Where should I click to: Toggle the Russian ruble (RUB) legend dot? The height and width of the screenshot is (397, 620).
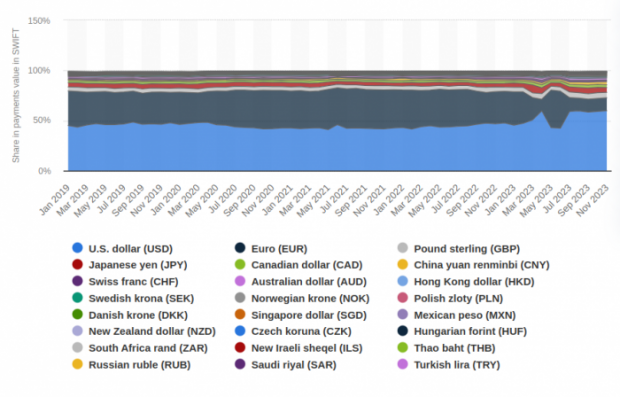click(78, 364)
